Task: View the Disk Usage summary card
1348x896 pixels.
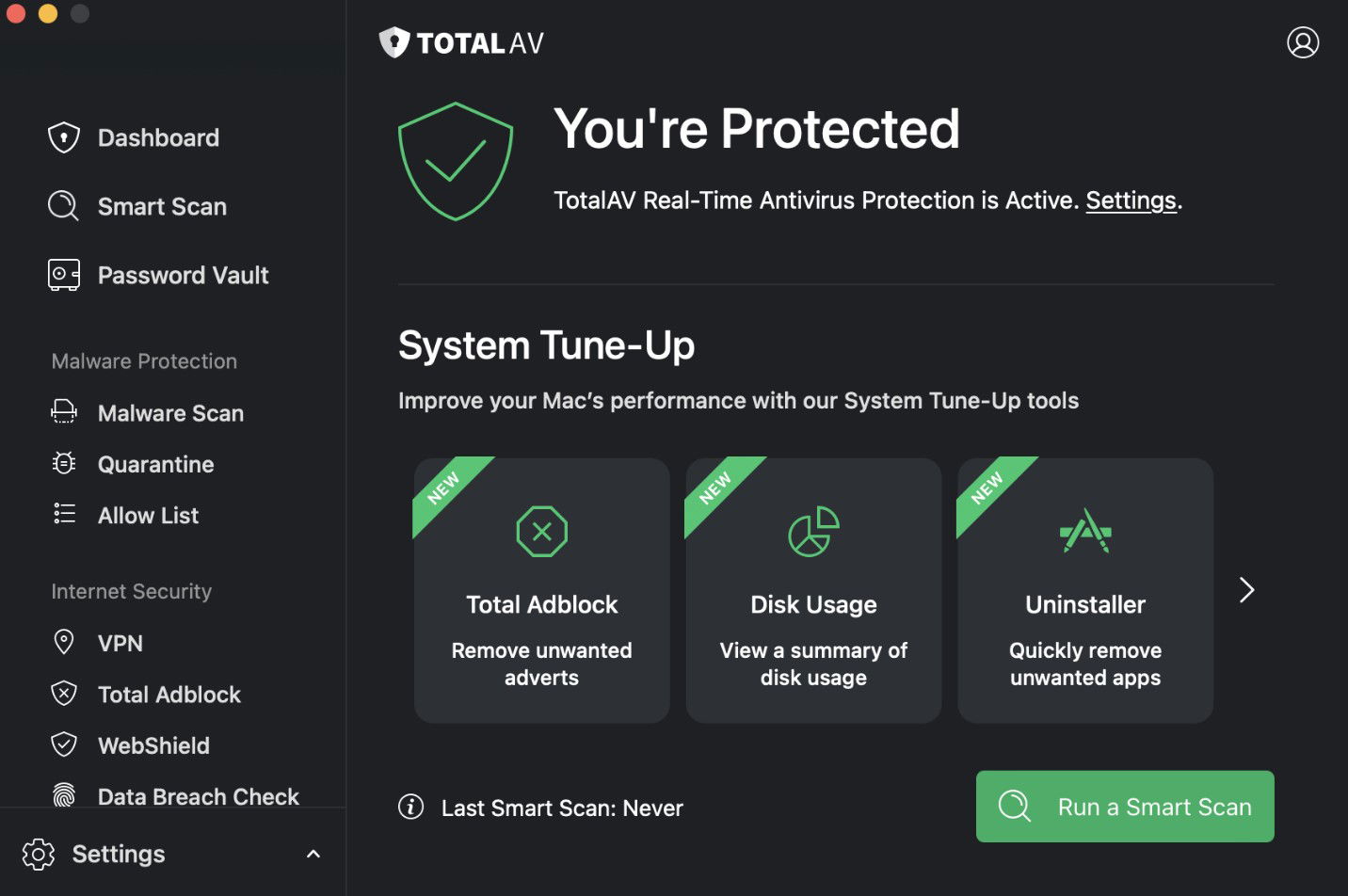Action: coord(813,590)
